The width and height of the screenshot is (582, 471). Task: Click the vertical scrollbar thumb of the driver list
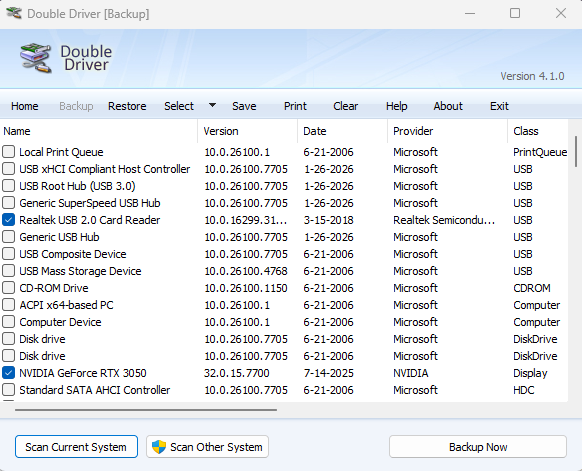[576, 151]
